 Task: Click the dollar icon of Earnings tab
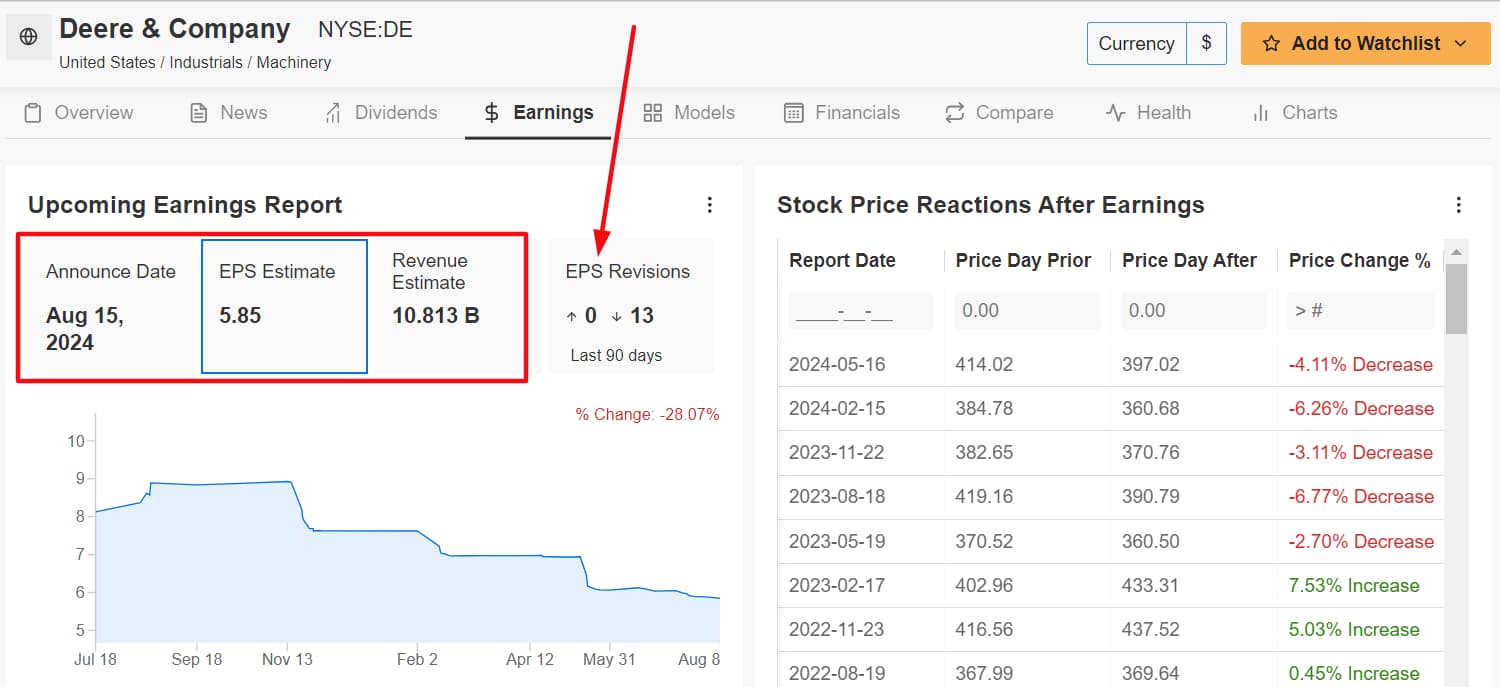pos(491,113)
